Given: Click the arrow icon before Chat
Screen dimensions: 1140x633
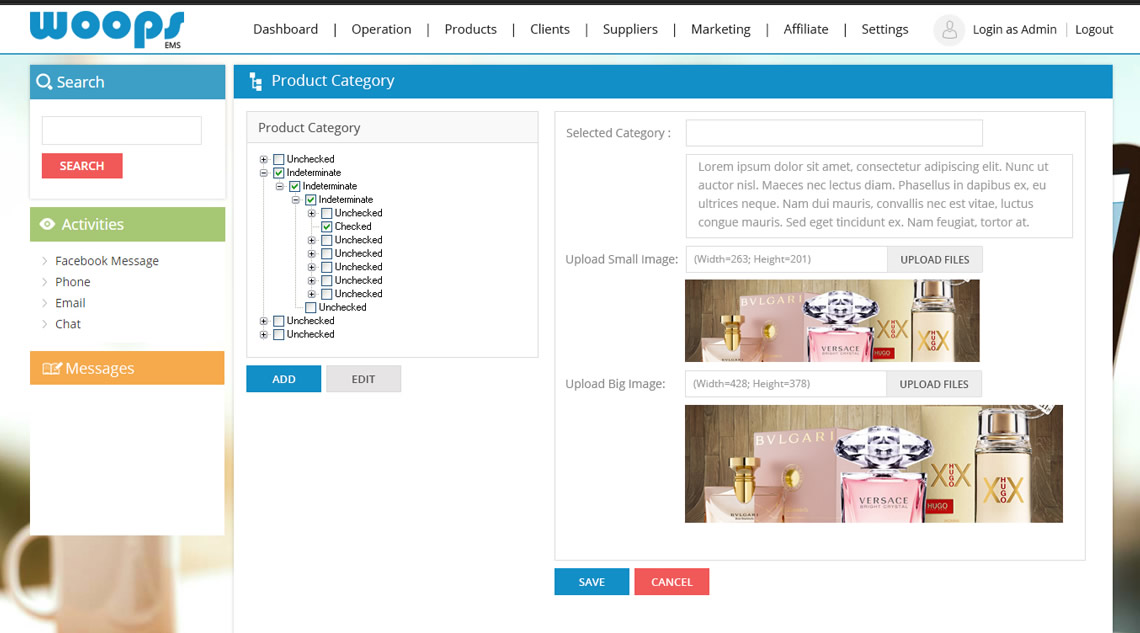Looking at the screenshot, I should coord(44,324).
